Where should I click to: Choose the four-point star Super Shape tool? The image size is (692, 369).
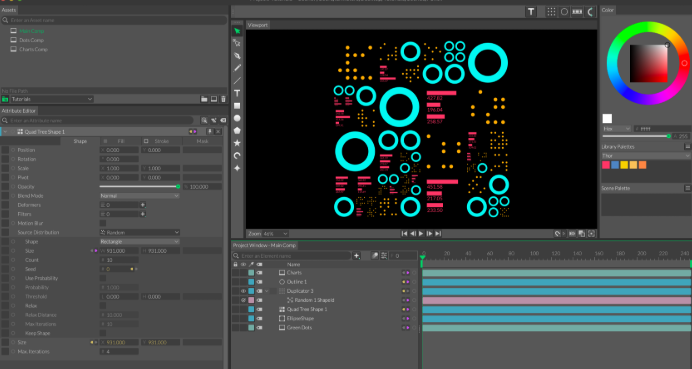(237, 168)
